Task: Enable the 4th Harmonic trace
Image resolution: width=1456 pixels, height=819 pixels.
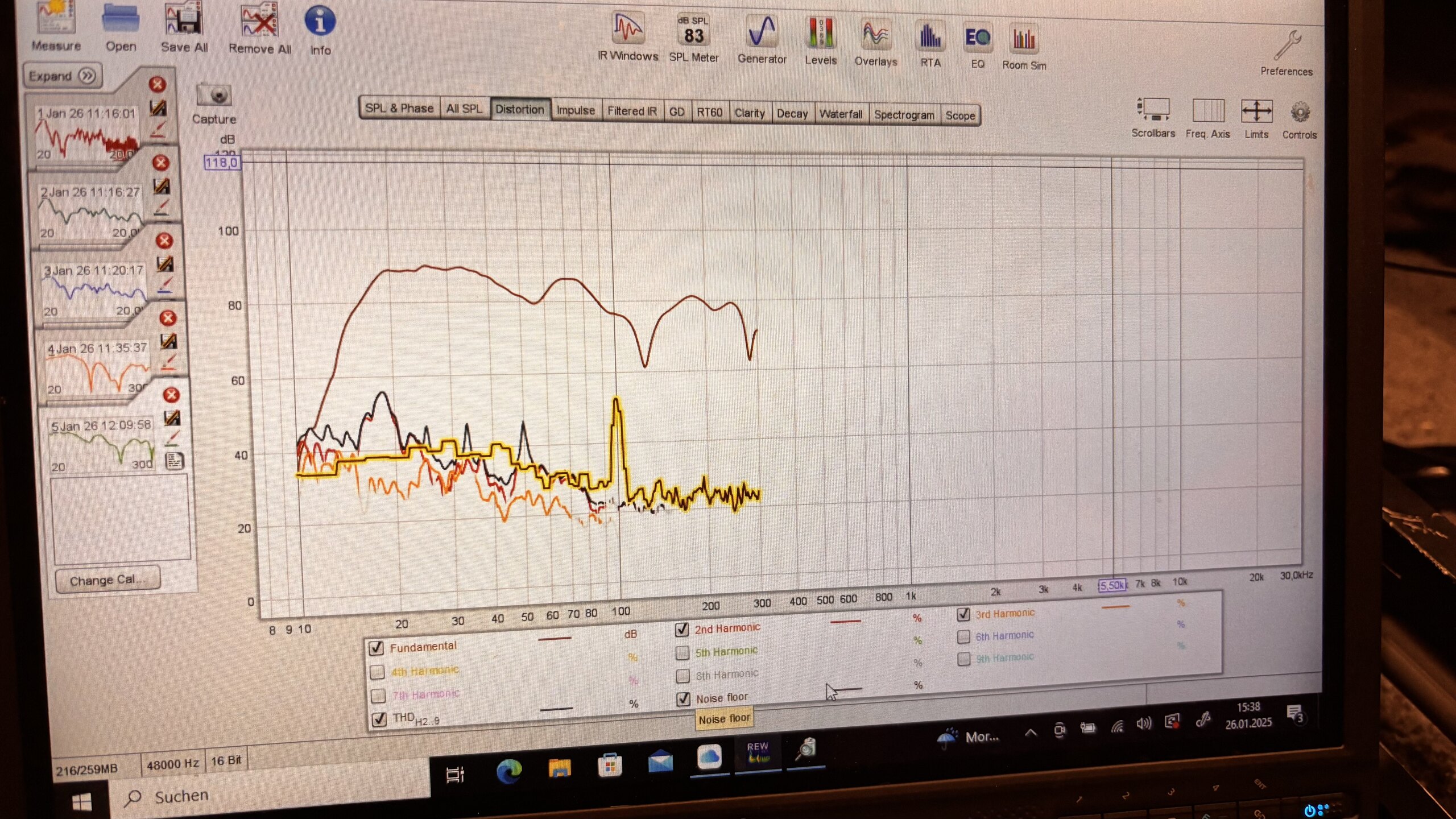Action: (378, 672)
